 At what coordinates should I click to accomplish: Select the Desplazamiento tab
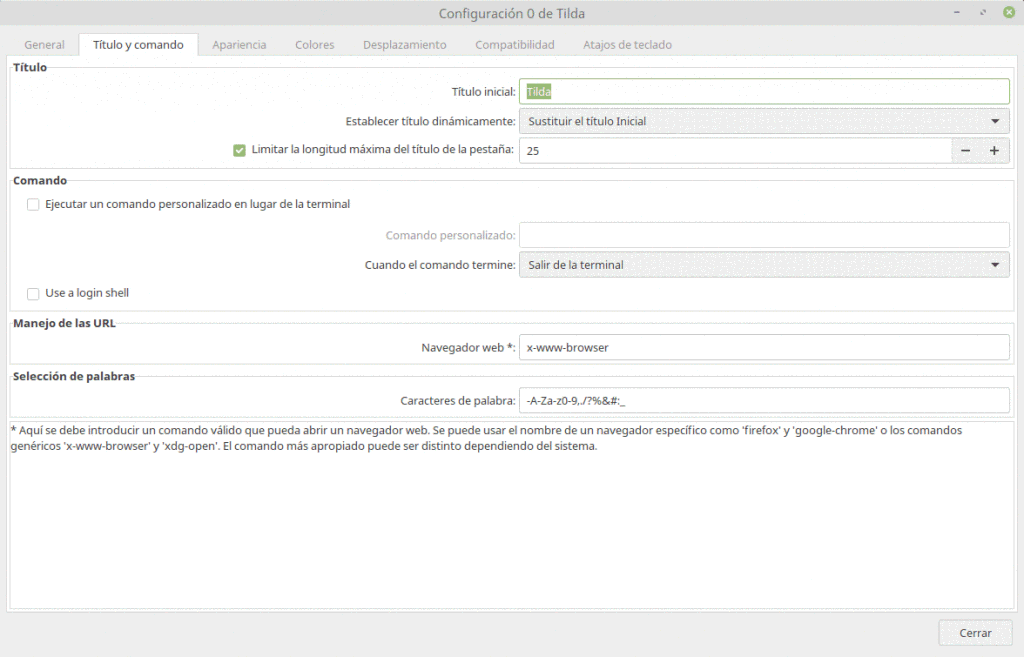point(404,44)
